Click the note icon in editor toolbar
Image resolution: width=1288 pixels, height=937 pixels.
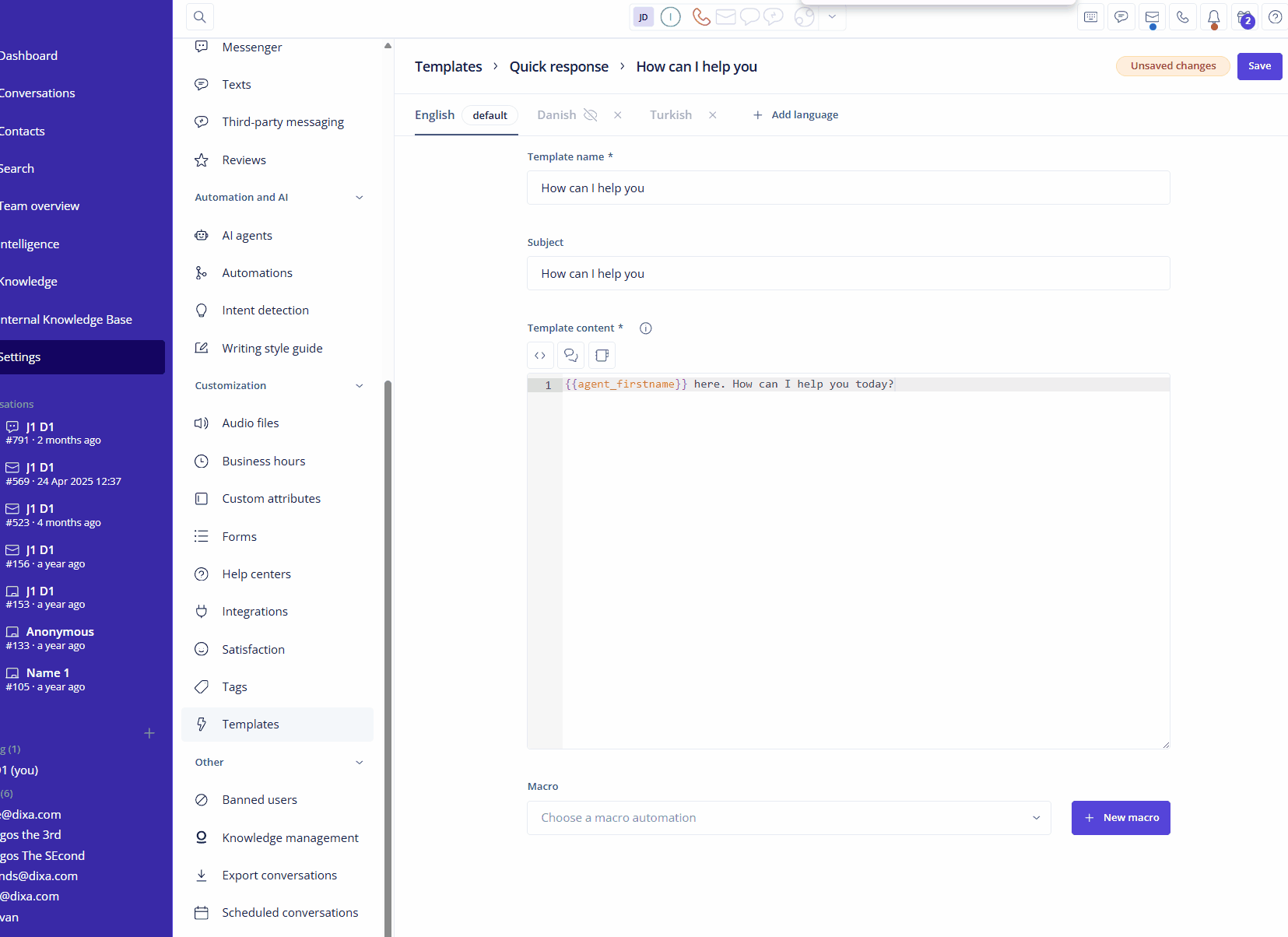(602, 356)
